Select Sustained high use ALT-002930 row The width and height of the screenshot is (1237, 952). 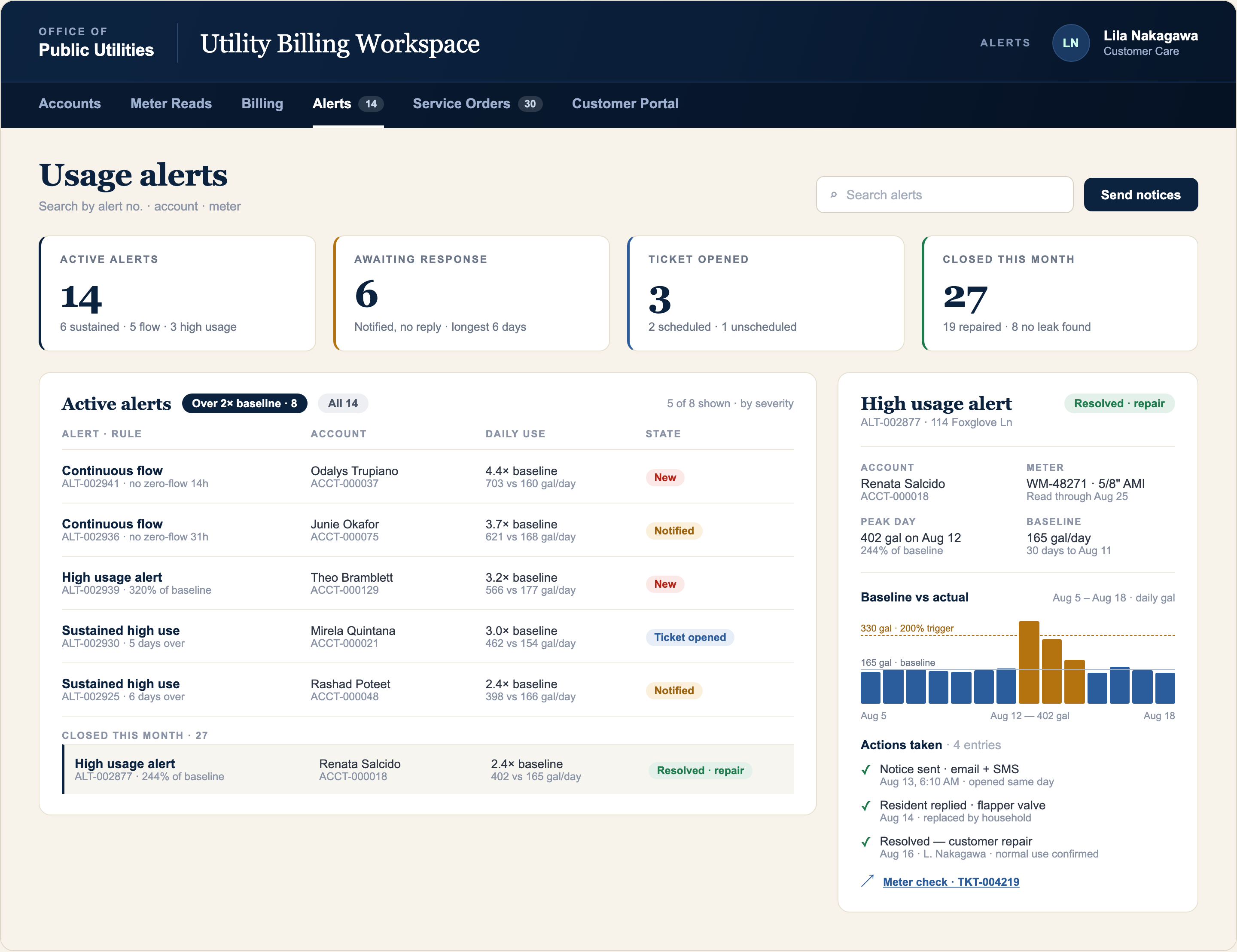coord(428,637)
